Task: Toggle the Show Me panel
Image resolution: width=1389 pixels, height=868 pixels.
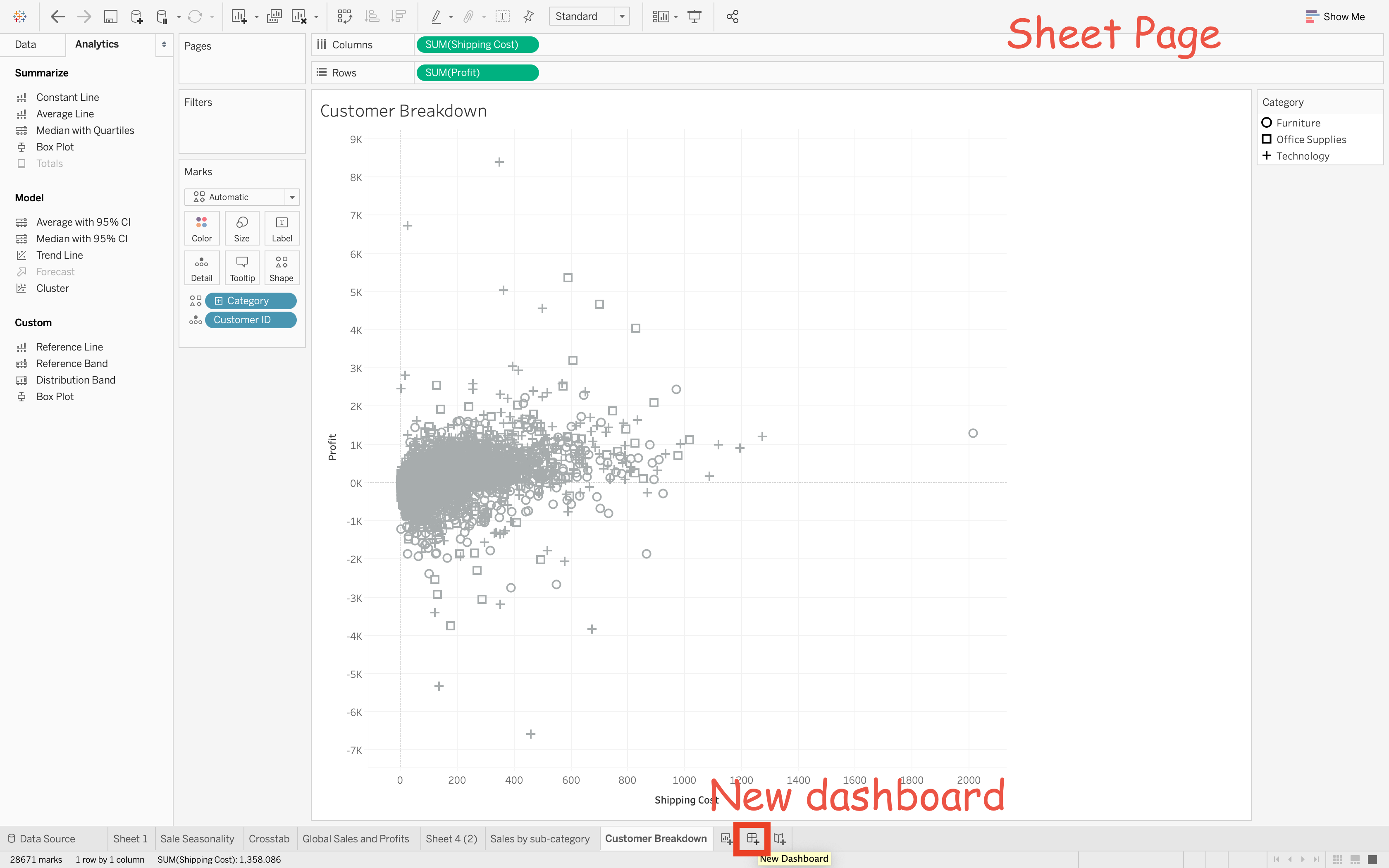Action: (1335, 17)
